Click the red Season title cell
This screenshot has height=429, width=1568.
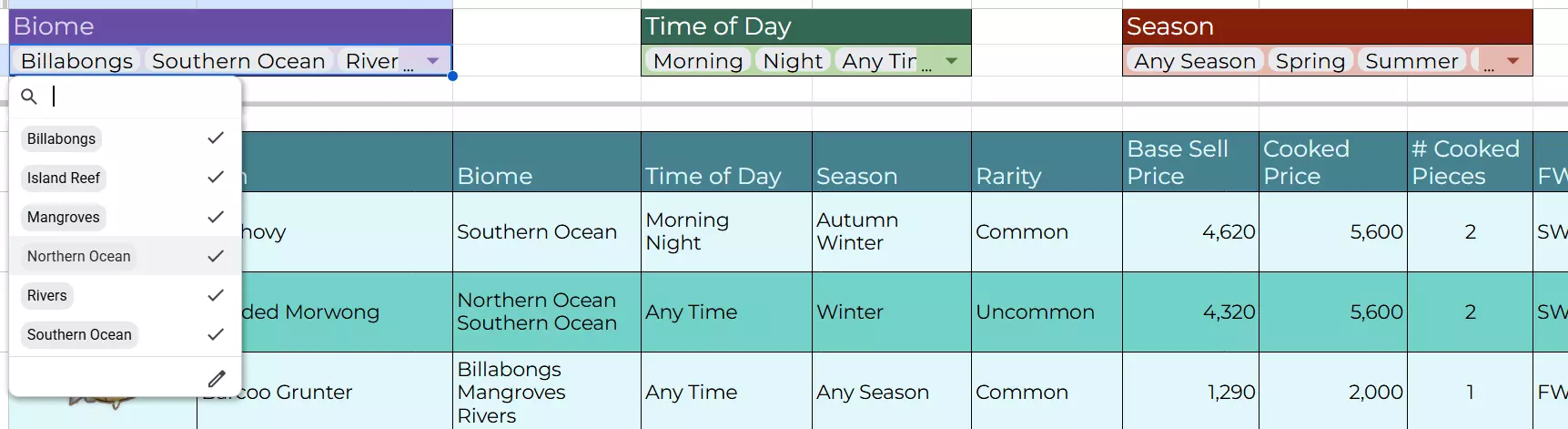click(1327, 26)
